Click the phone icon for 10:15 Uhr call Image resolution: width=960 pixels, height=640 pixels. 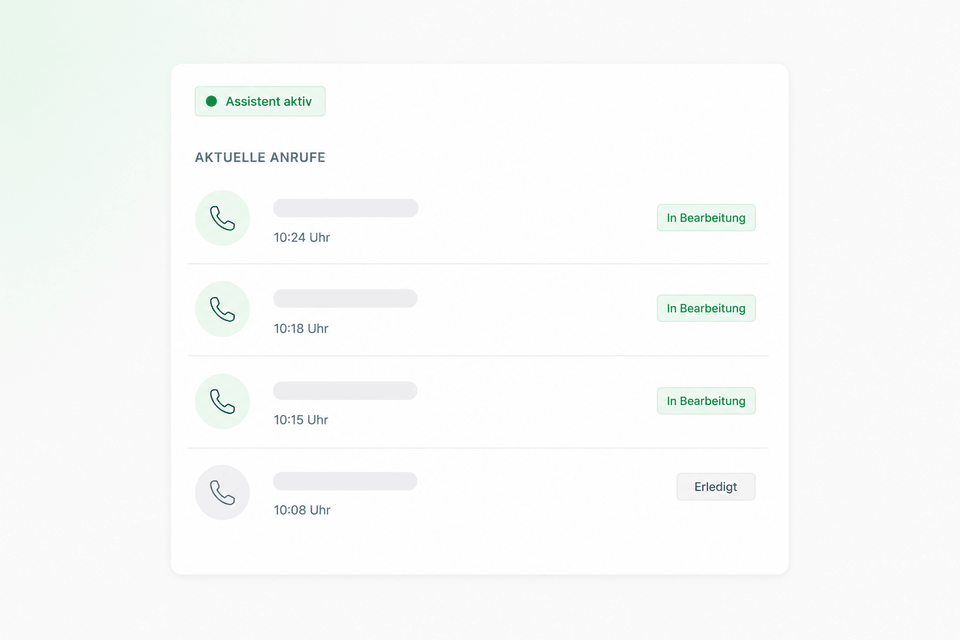pos(222,401)
